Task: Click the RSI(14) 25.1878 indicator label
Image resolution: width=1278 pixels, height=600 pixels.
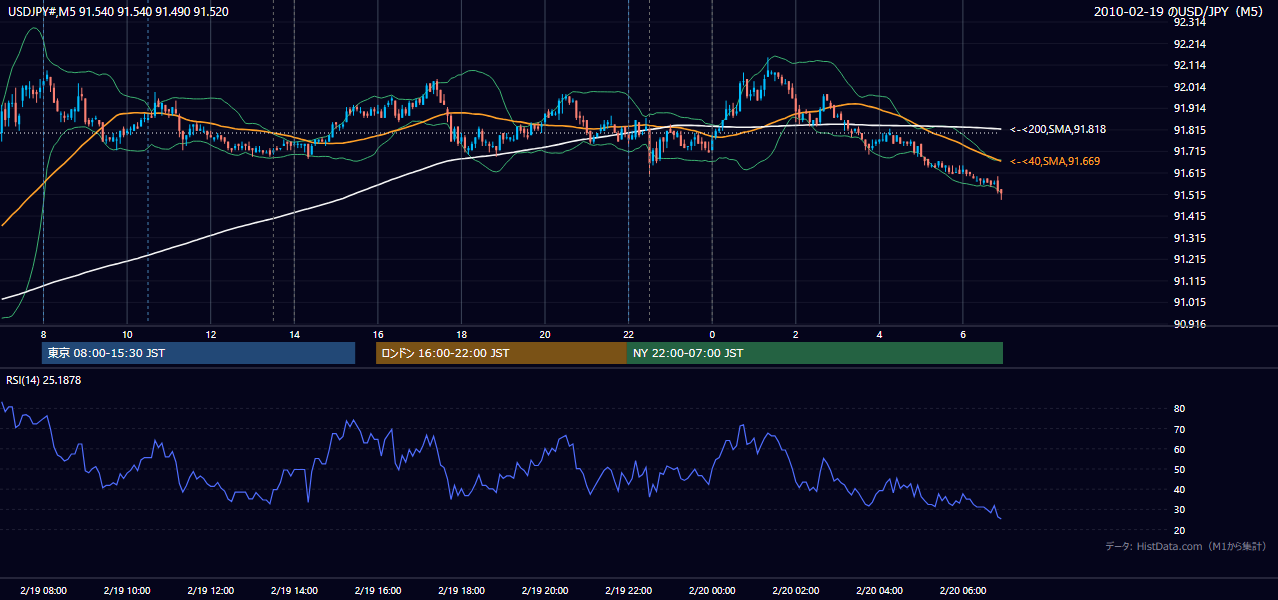Action: pyautogui.click(x=44, y=380)
